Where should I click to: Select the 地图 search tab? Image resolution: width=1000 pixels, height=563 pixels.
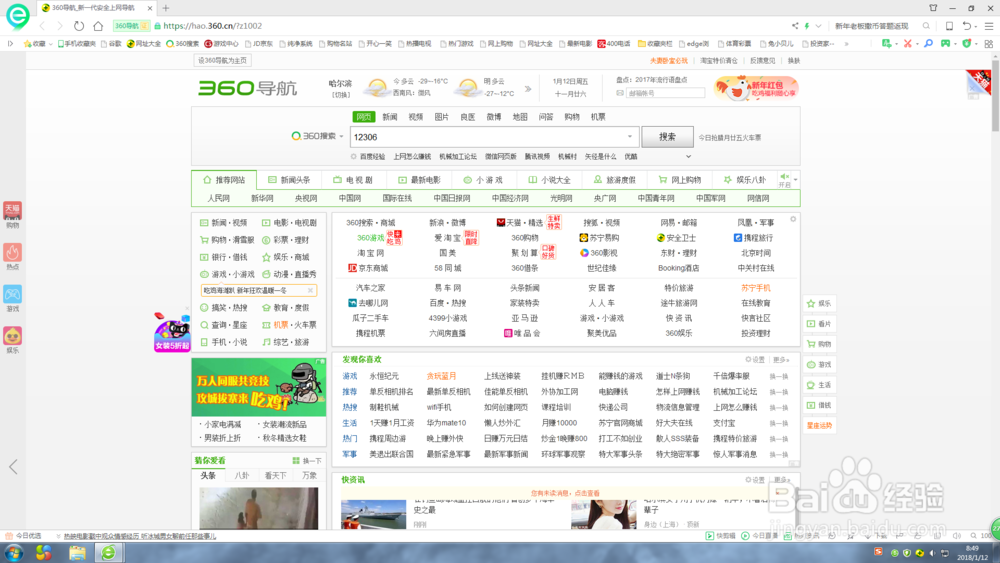click(x=520, y=117)
